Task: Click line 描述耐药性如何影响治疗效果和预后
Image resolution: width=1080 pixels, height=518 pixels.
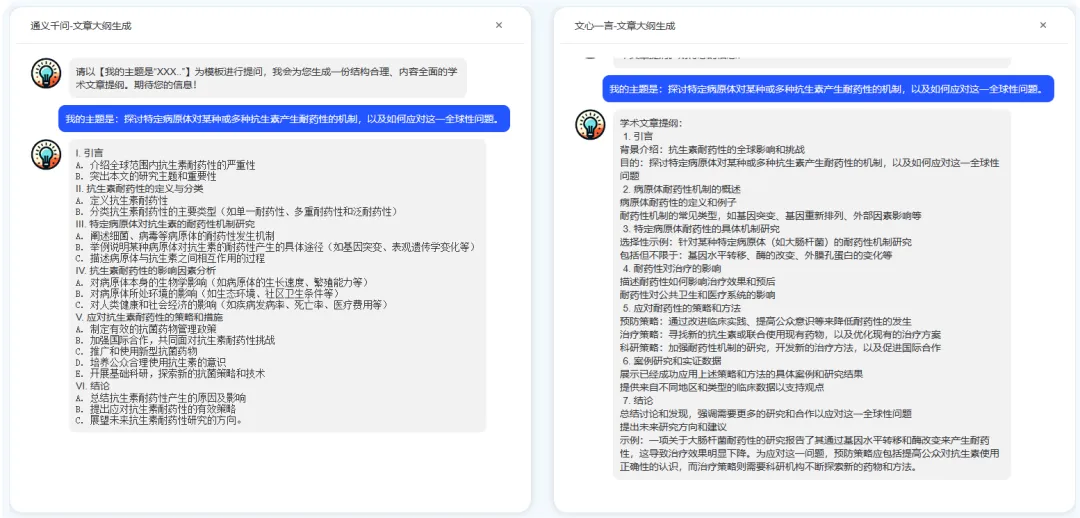Action: (x=697, y=282)
